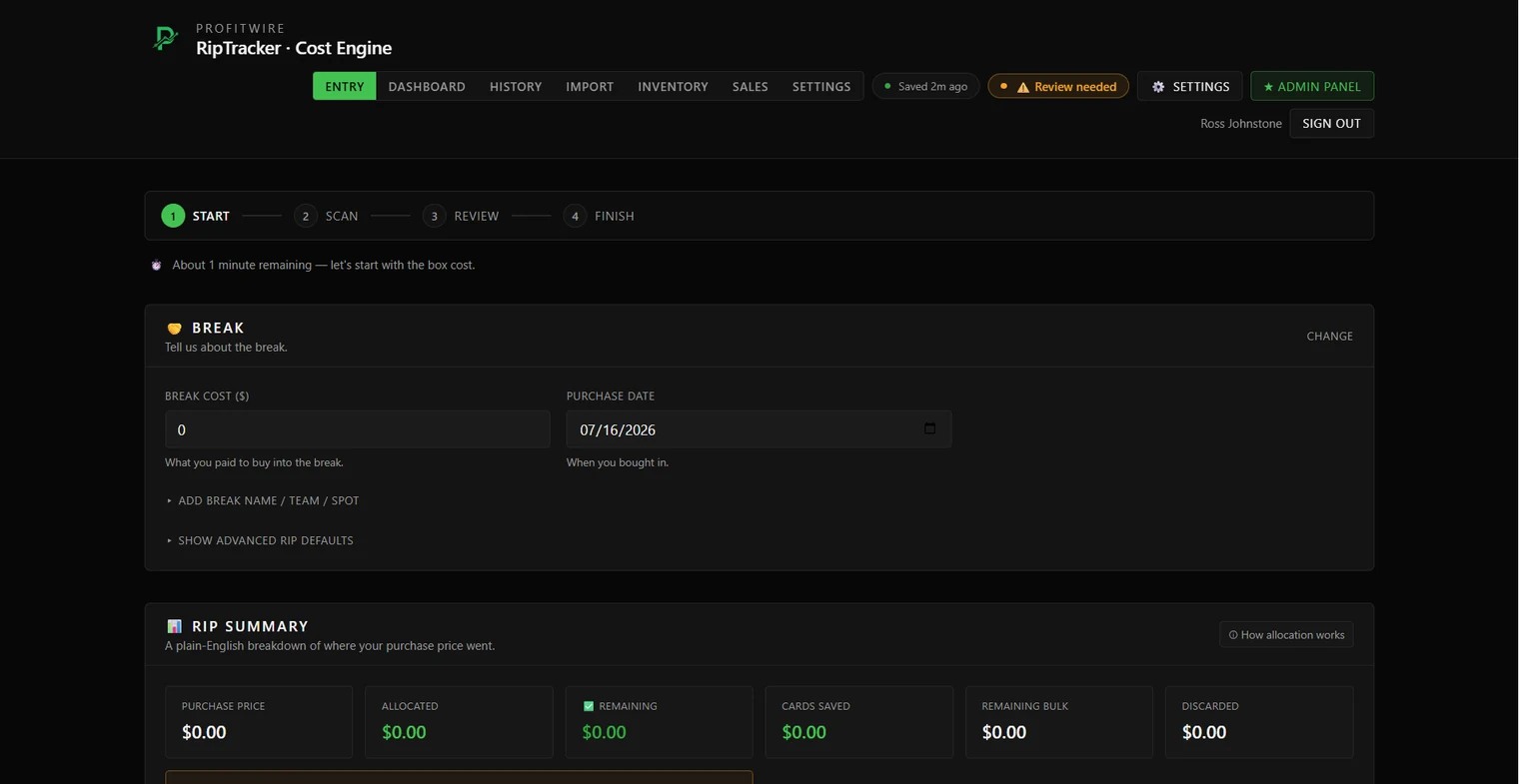Click Change in the Break section
1519x784 pixels.
point(1329,336)
